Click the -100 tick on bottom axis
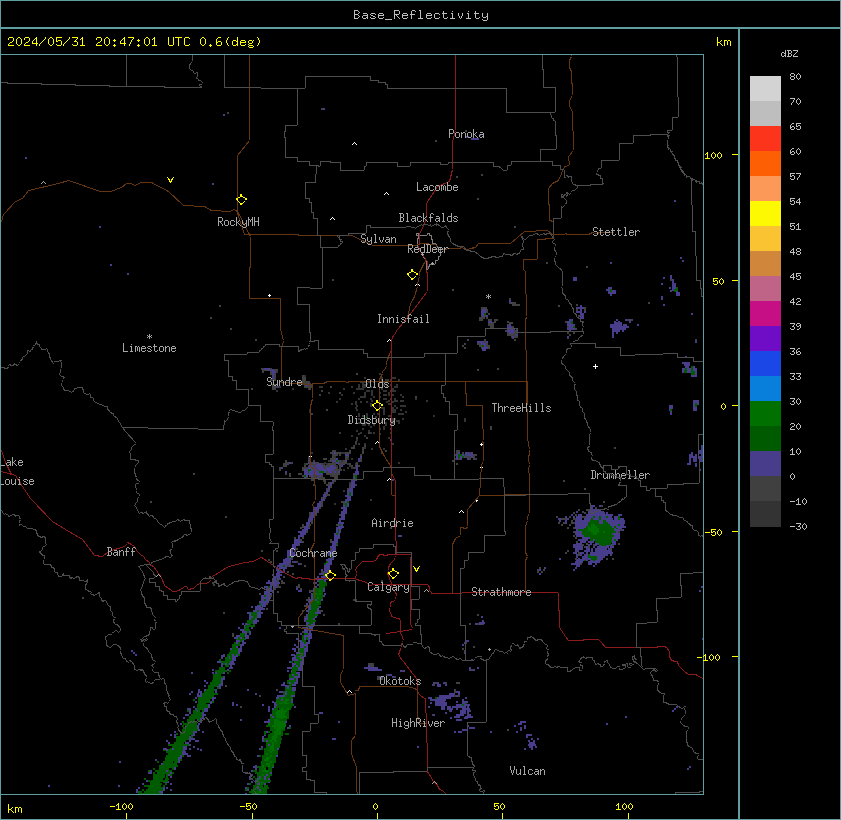The height and width of the screenshot is (820, 841). 122,807
